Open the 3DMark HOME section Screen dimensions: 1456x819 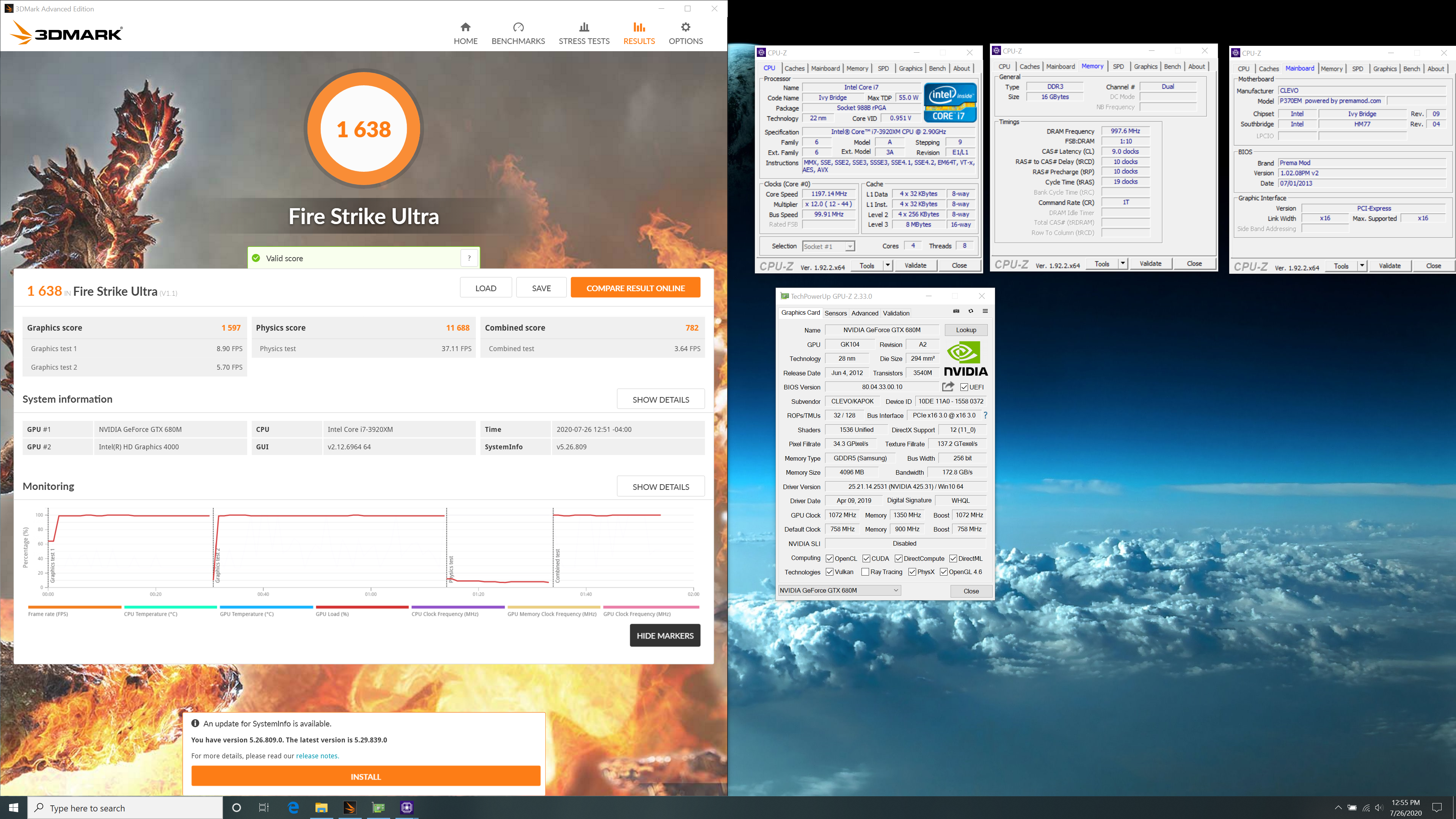coord(465,33)
